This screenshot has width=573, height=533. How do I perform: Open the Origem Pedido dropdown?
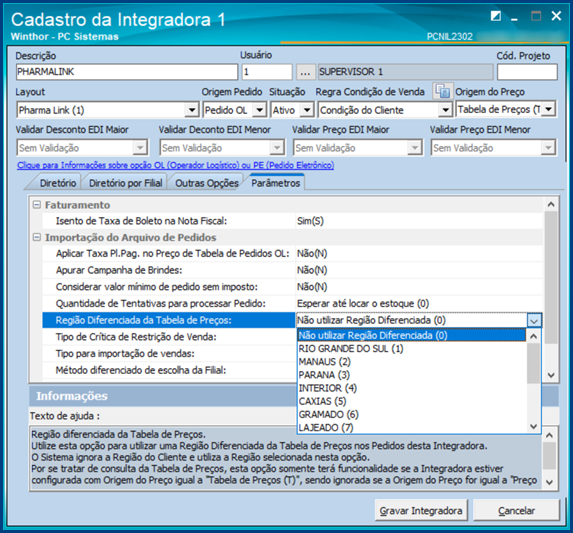click(259, 110)
